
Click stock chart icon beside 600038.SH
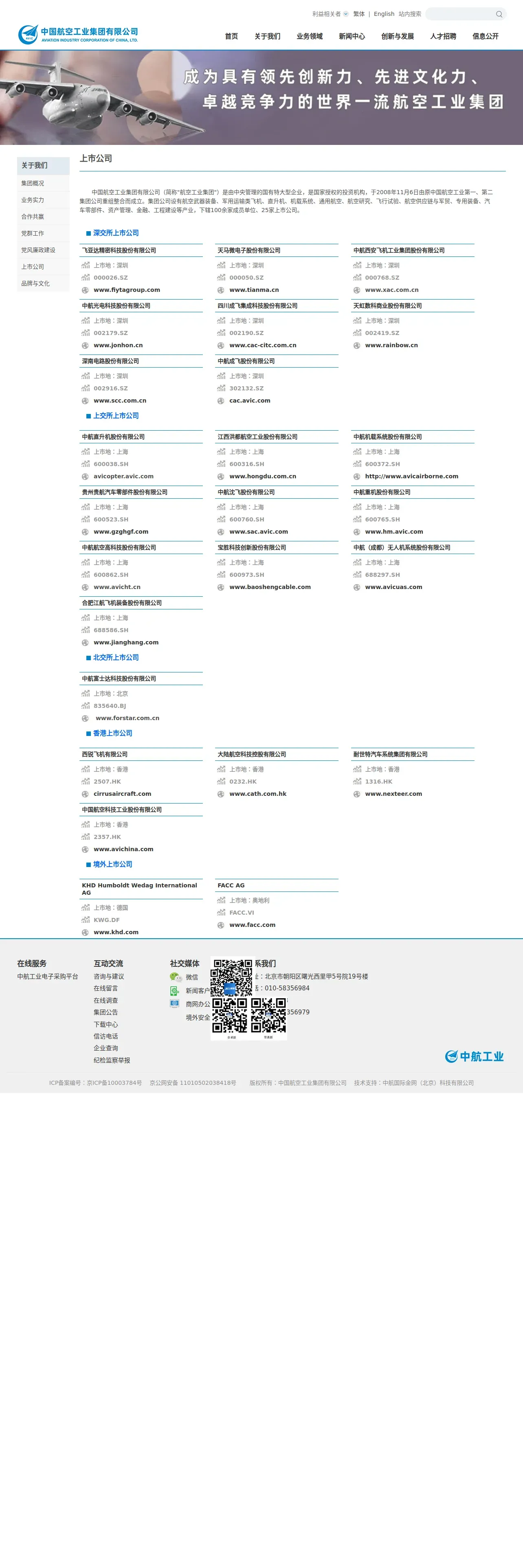pos(85,464)
